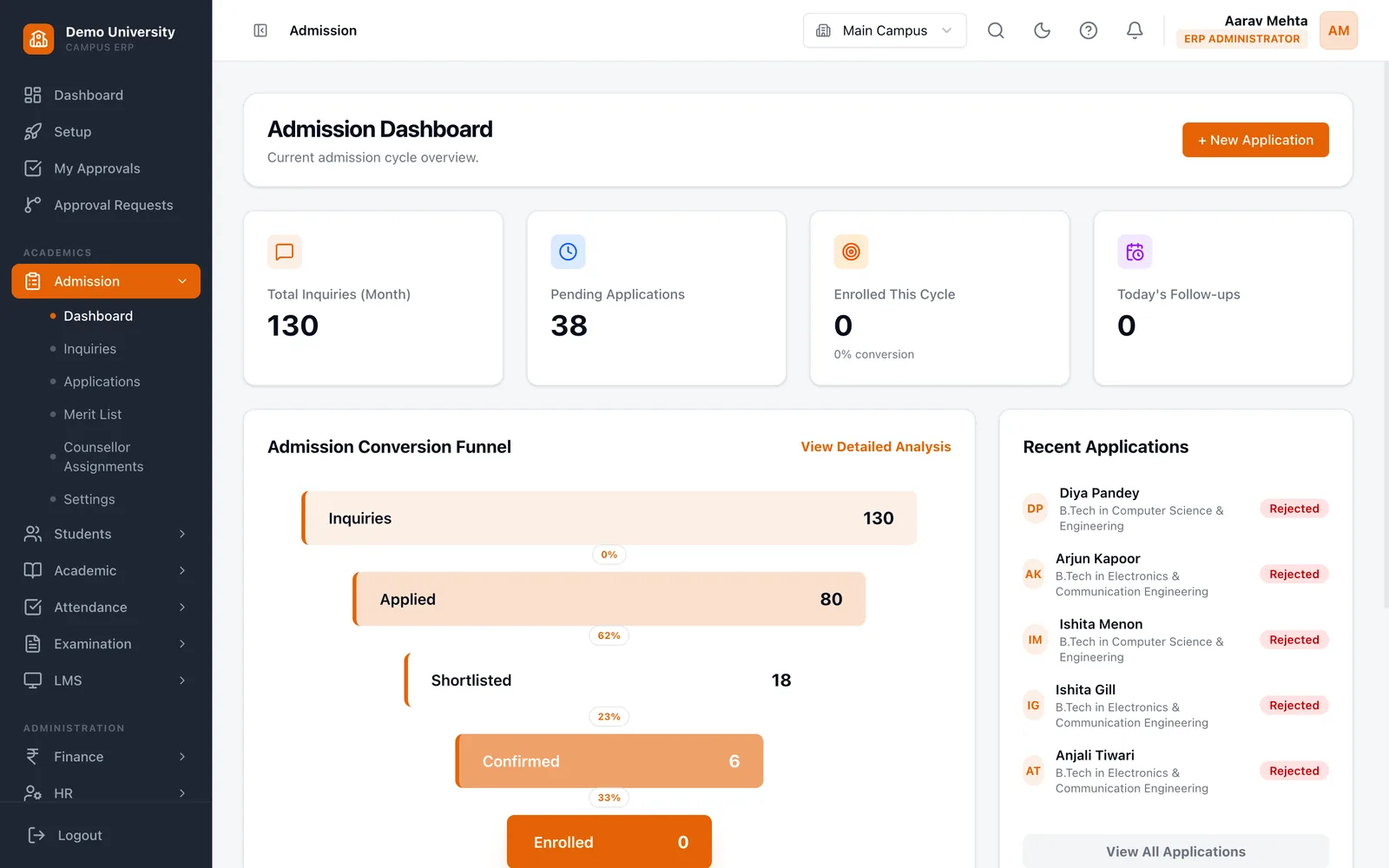Select Applications under Admission
The height and width of the screenshot is (868, 1389).
pos(102,382)
